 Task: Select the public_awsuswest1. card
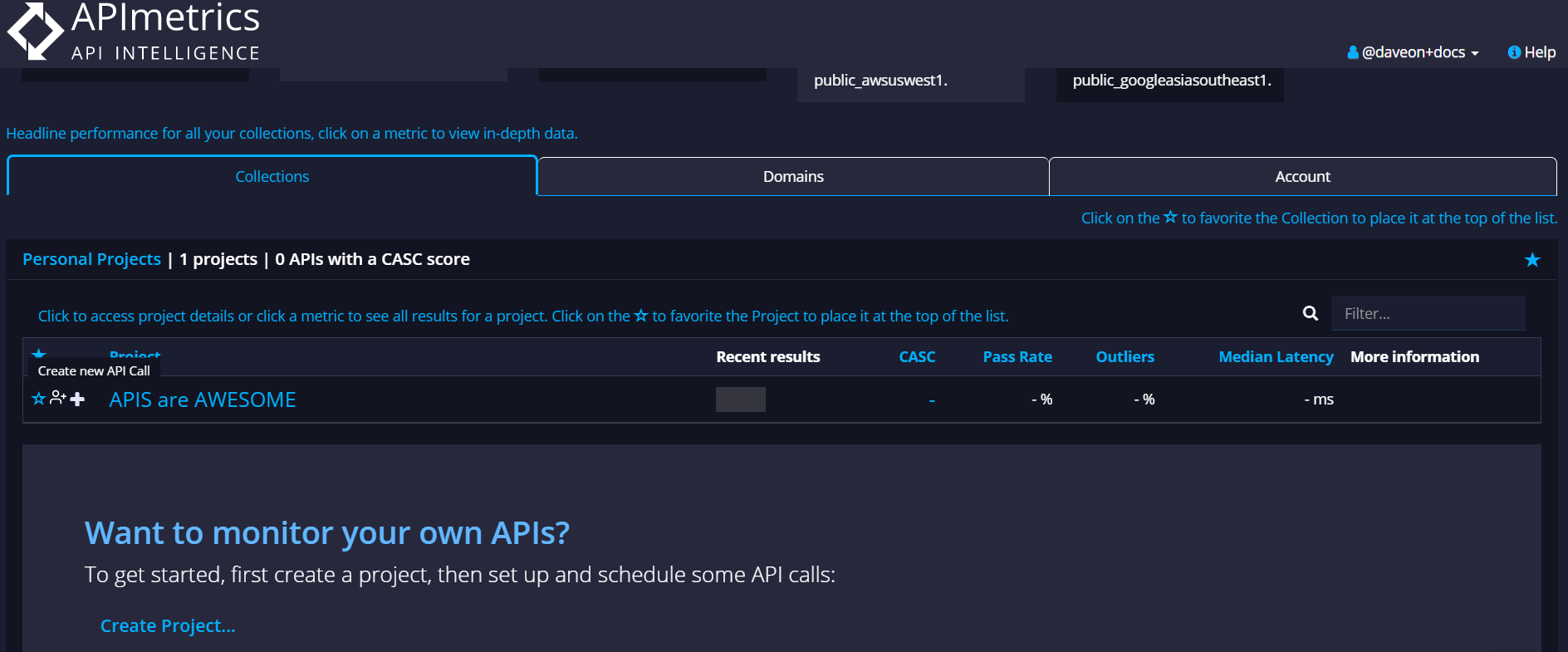(910, 84)
